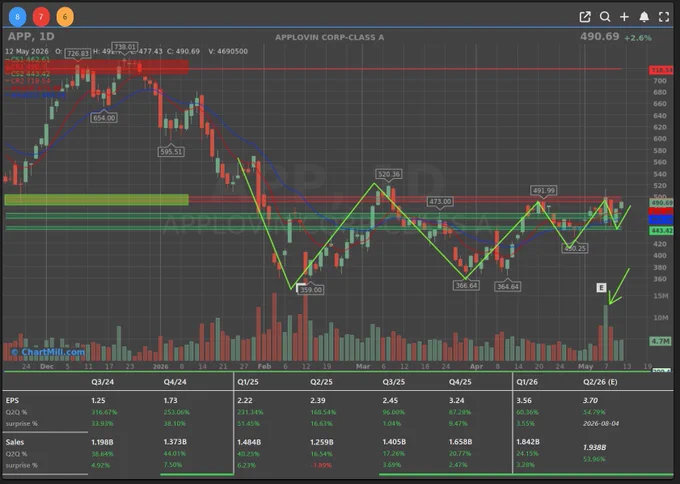
Task: Click the EPS row label
Action: (12, 400)
